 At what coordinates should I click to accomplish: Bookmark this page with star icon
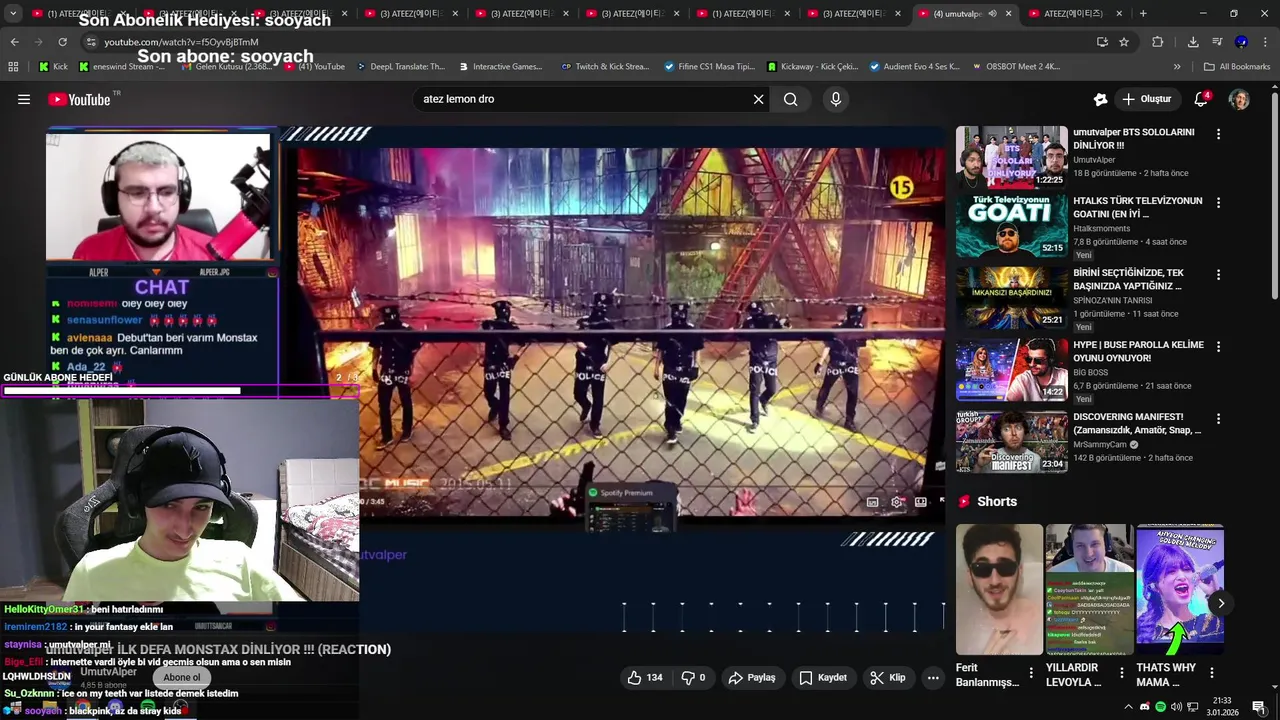pos(1124,42)
